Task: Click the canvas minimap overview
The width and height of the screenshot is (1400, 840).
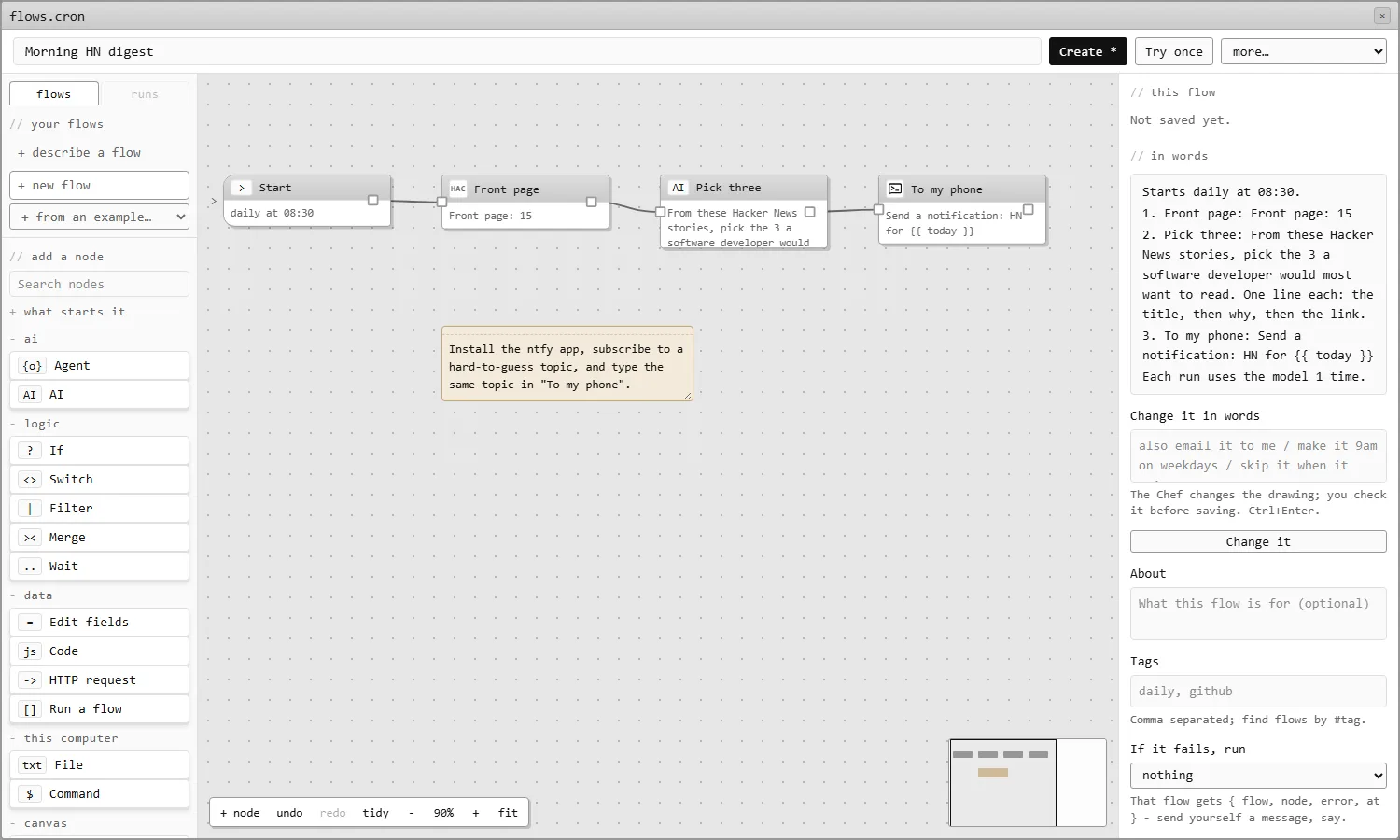Action: (x=1029, y=783)
